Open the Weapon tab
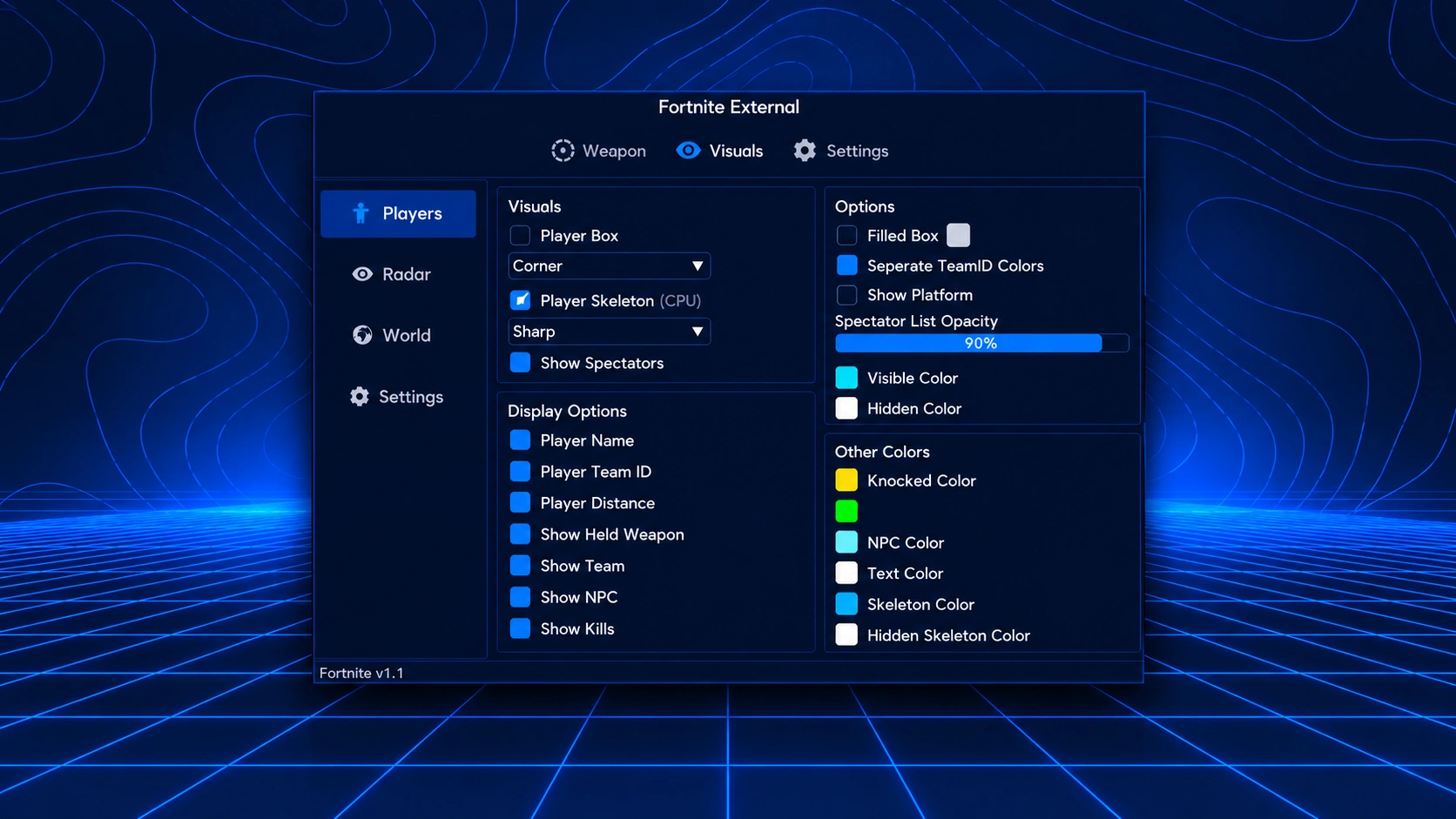The height and width of the screenshot is (819, 1456). point(599,151)
